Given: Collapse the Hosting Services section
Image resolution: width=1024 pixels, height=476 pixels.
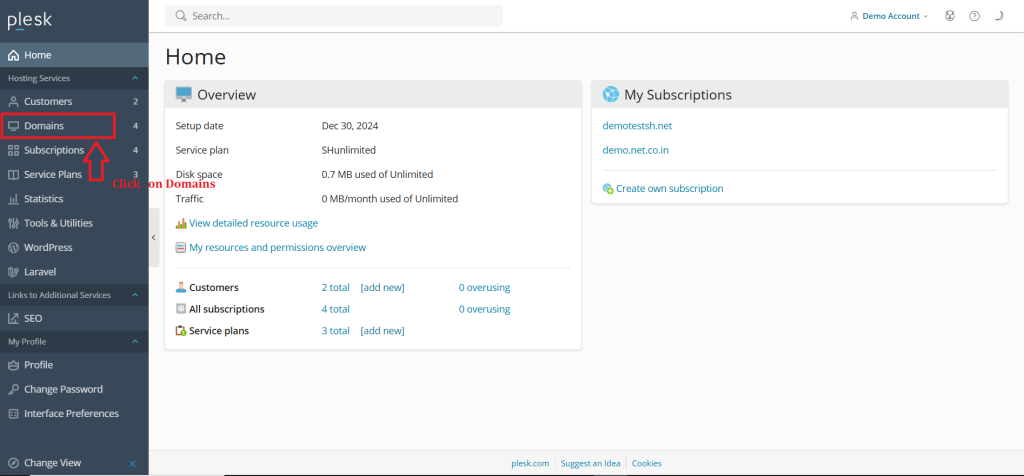Looking at the screenshot, I should tap(135, 78).
